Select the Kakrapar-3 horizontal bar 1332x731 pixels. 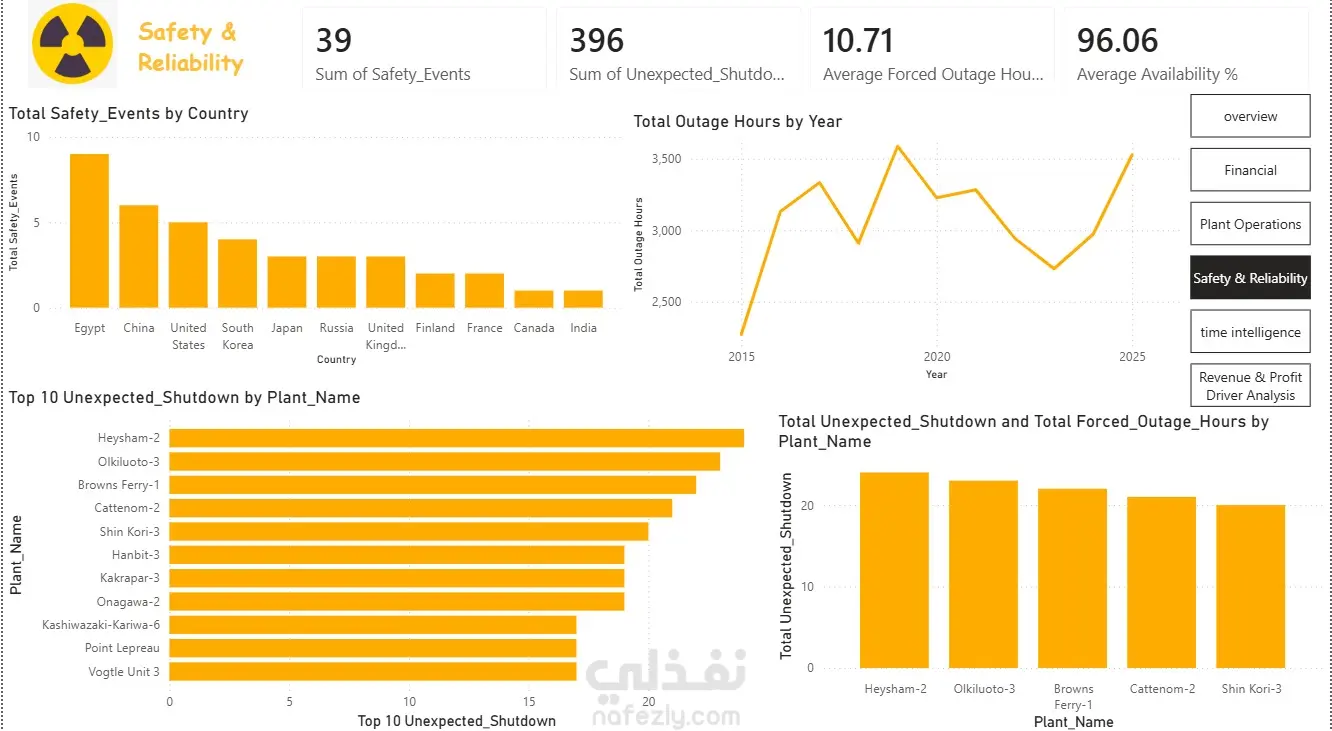point(397,578)
